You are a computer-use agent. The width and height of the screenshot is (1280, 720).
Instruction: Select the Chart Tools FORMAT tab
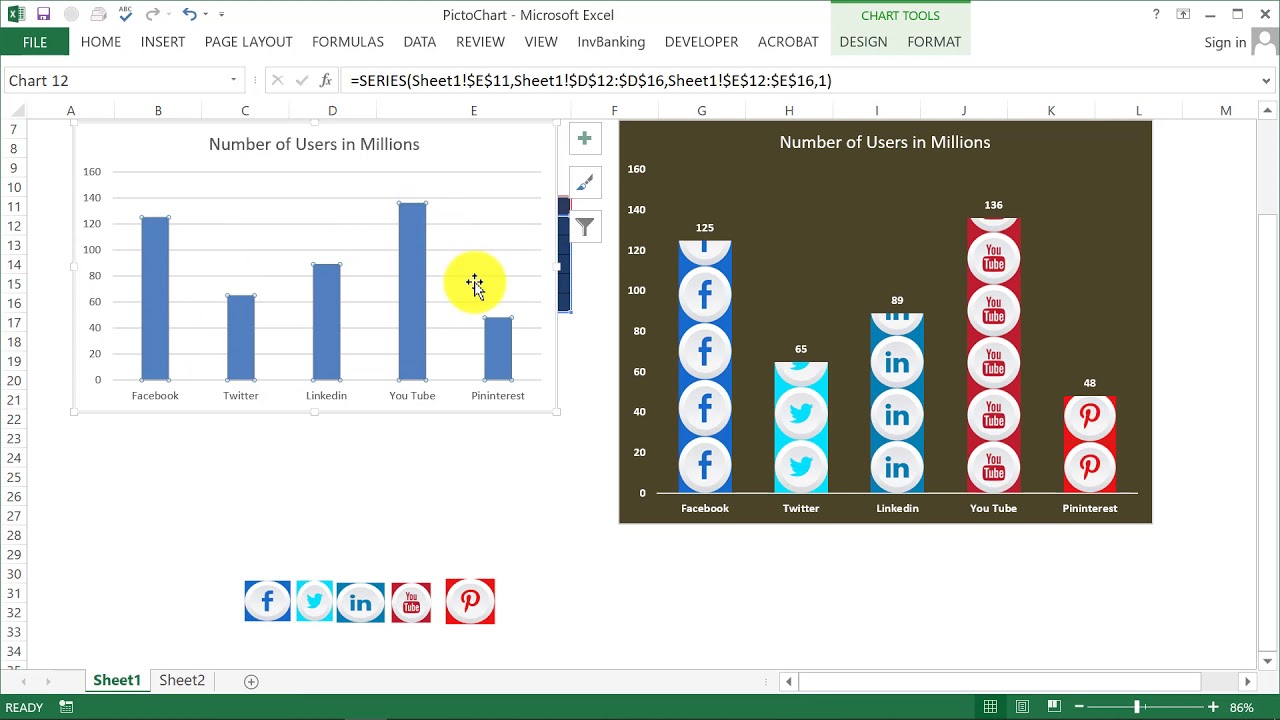coord(934,42)
